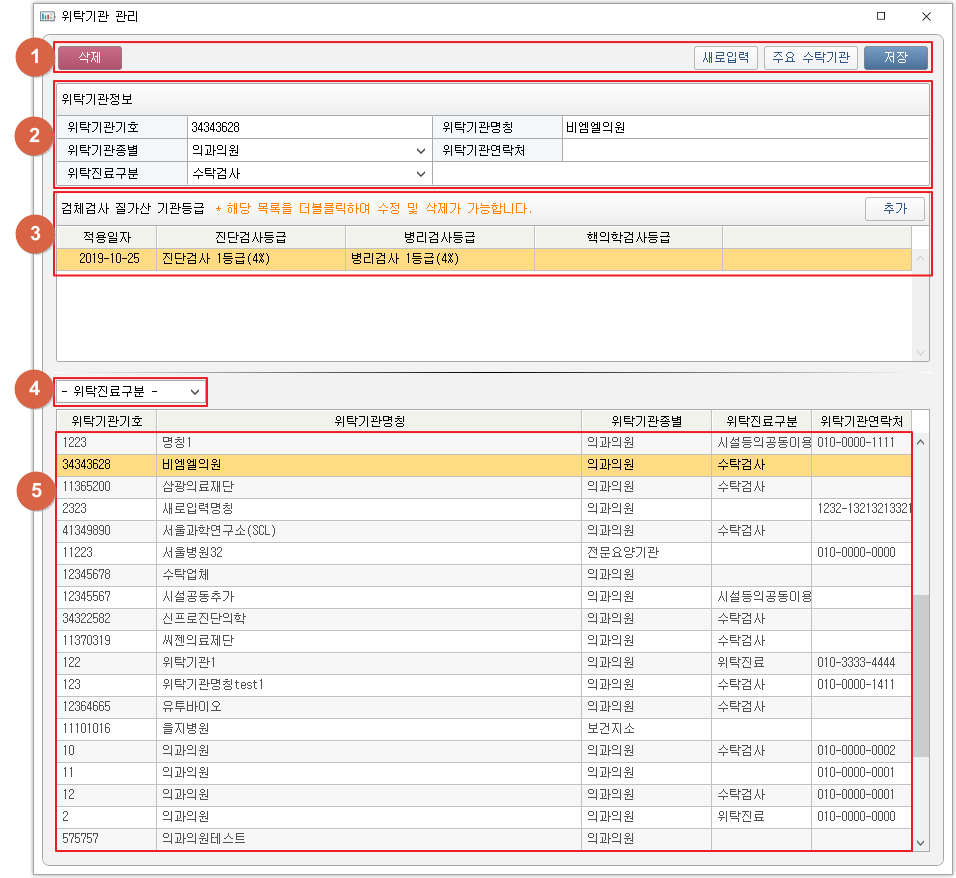Click the 위탁기관명칭 text field
This screenshot has height=878, width=956.
(x=744, y=128)
